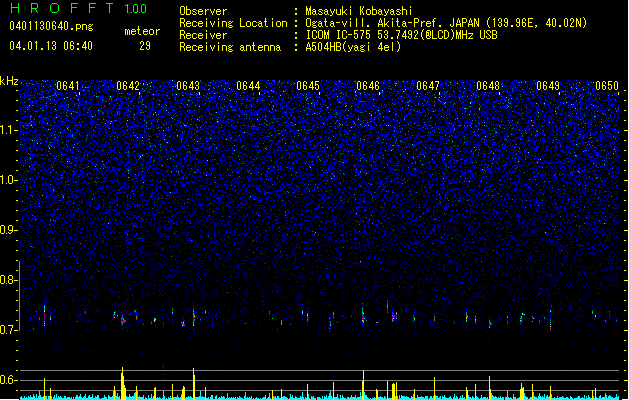Click the 0646 time marker
This screenshot has width=629, height=400.
click(368, 86)
